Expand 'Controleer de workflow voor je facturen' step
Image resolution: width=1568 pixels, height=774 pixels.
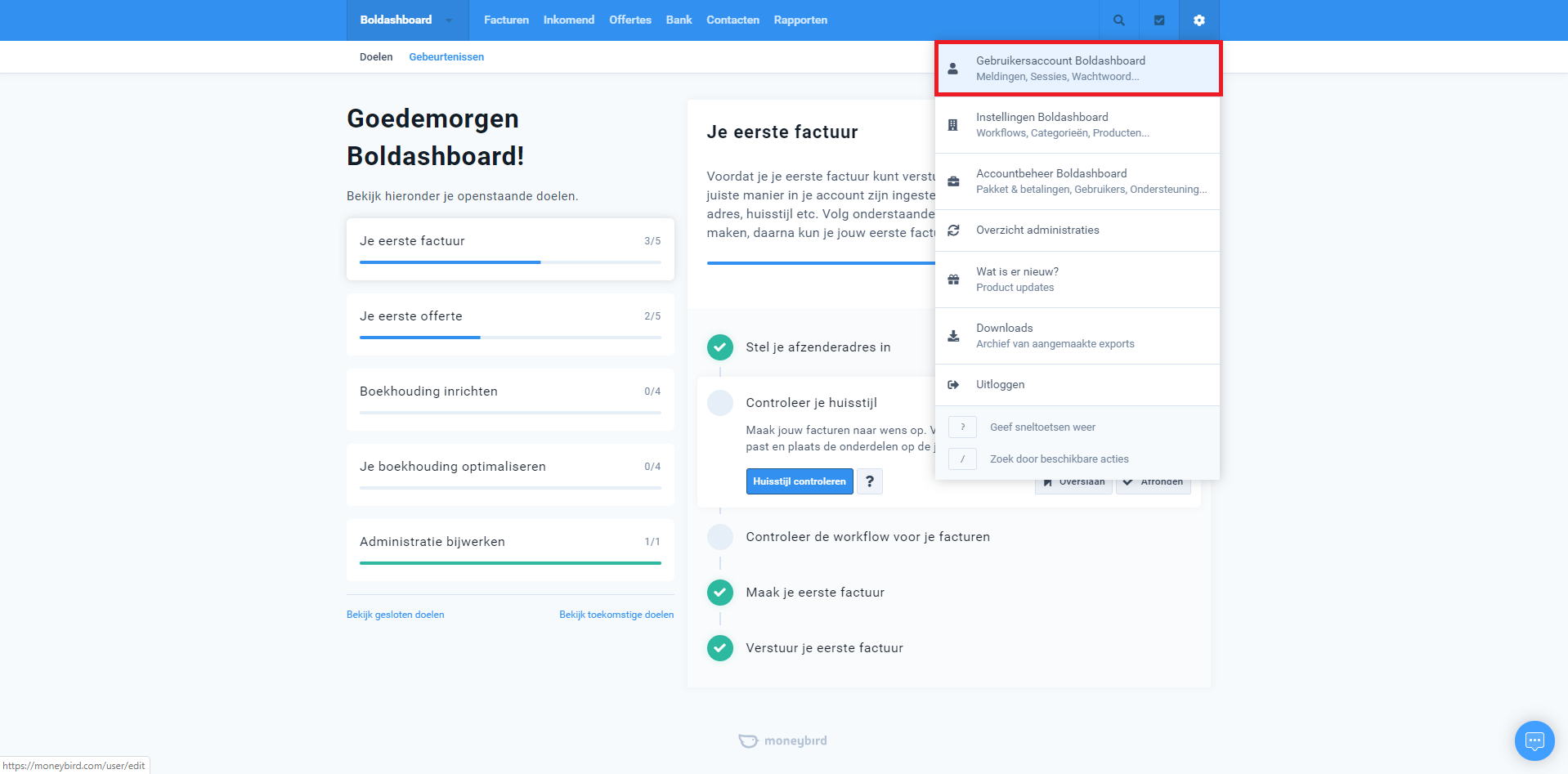[x=867, y=537]
